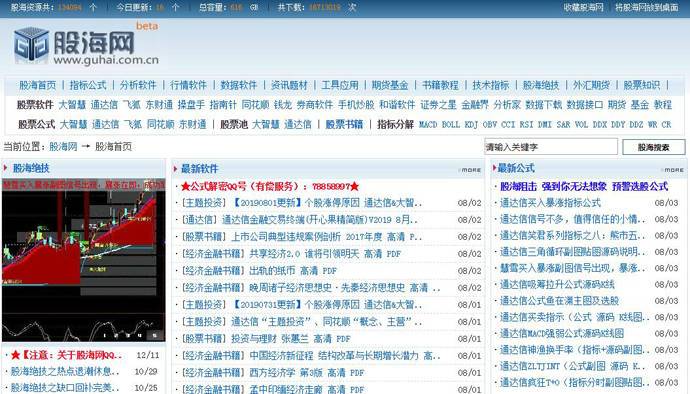Open KDJ indicator link
Screen dimensions: 690x394
pyautogui.click(x=471, y=125)
